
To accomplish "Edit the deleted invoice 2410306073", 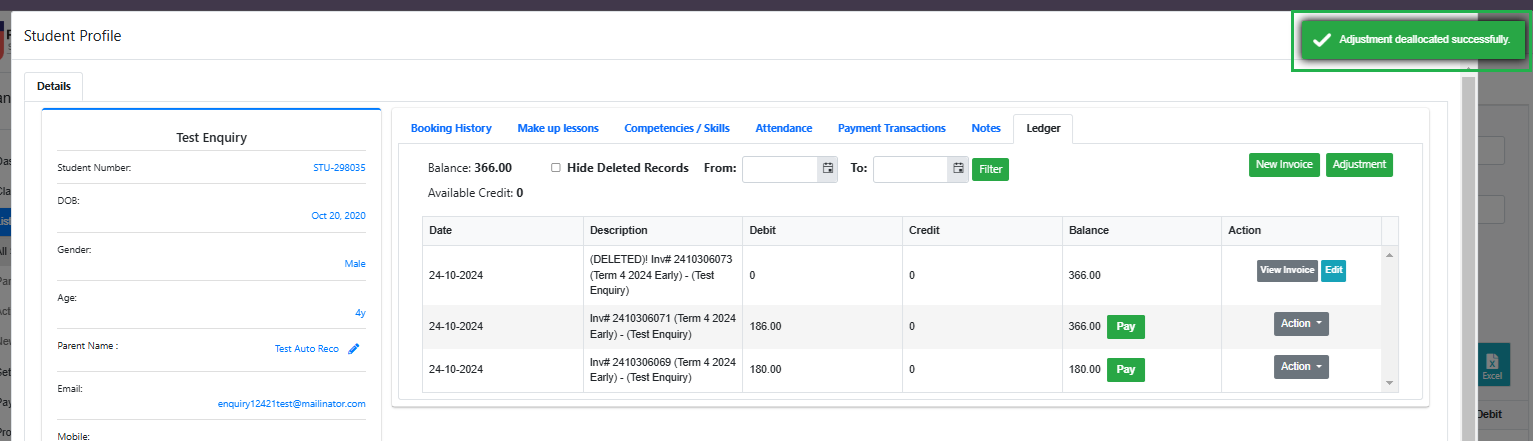I will (1334, 270).
